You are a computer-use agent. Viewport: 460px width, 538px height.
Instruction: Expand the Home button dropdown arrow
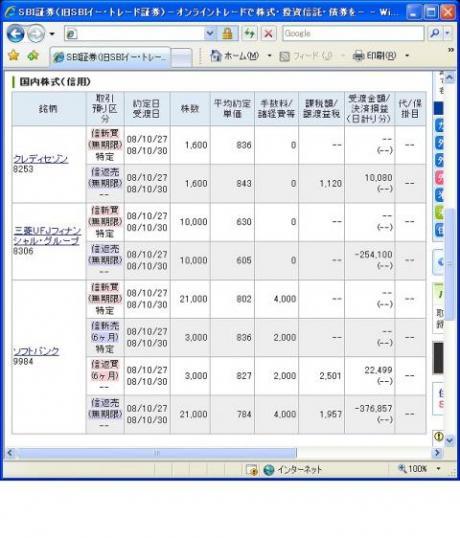[270, 56]
